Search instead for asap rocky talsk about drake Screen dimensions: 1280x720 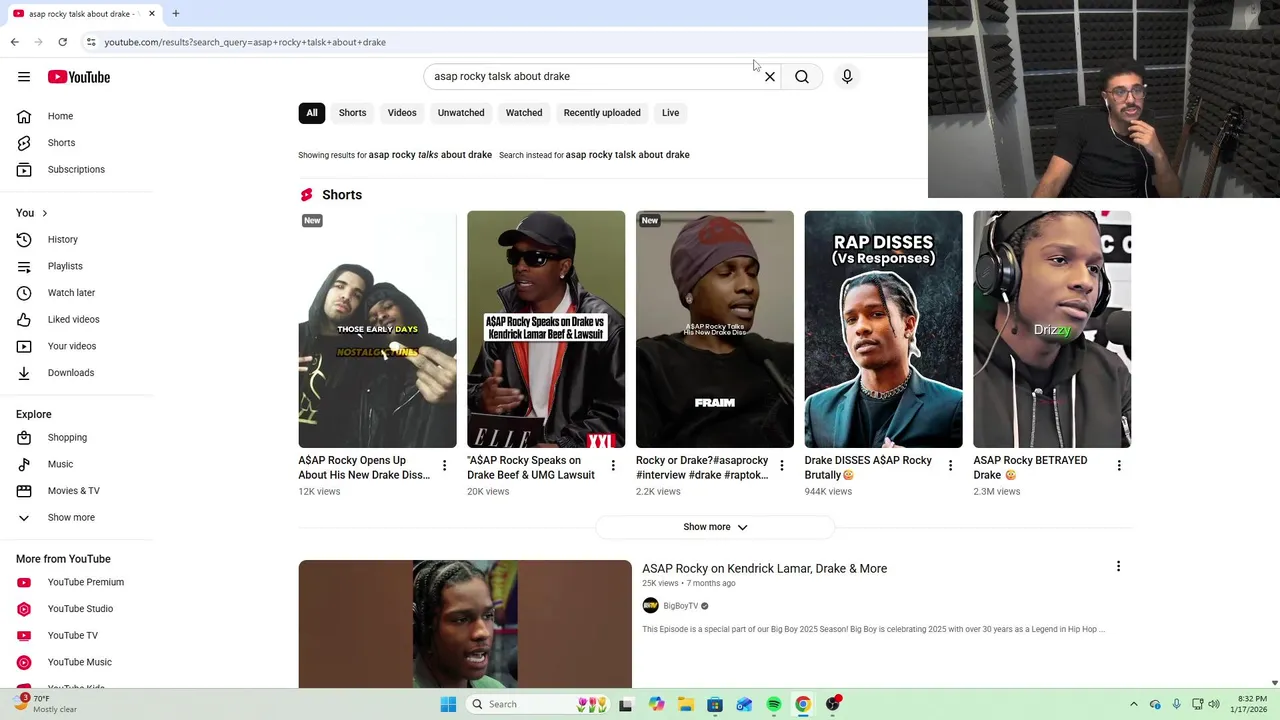click(x=627, y=155)
